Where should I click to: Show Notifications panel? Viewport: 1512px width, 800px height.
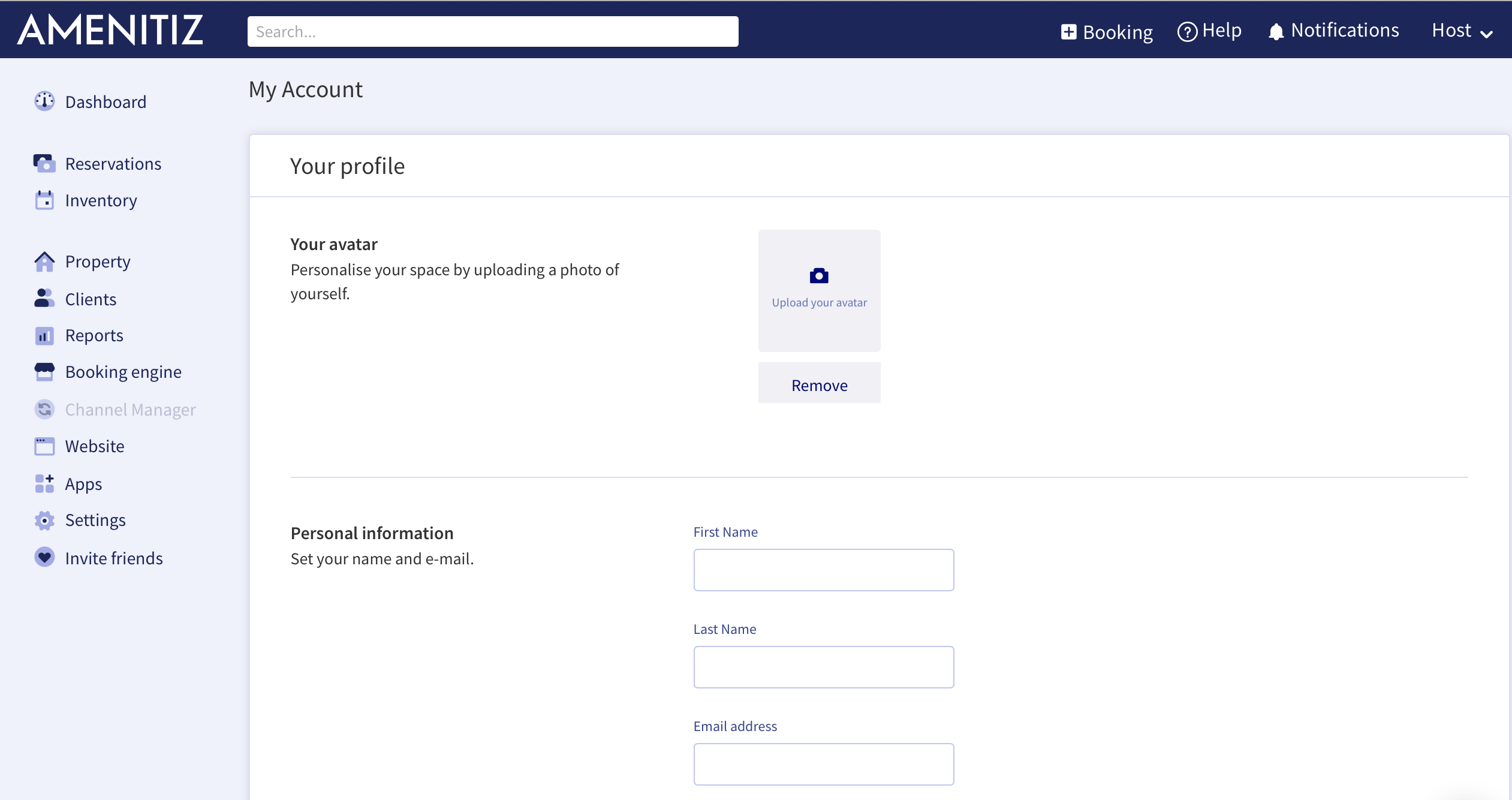tap(1333, 31)
